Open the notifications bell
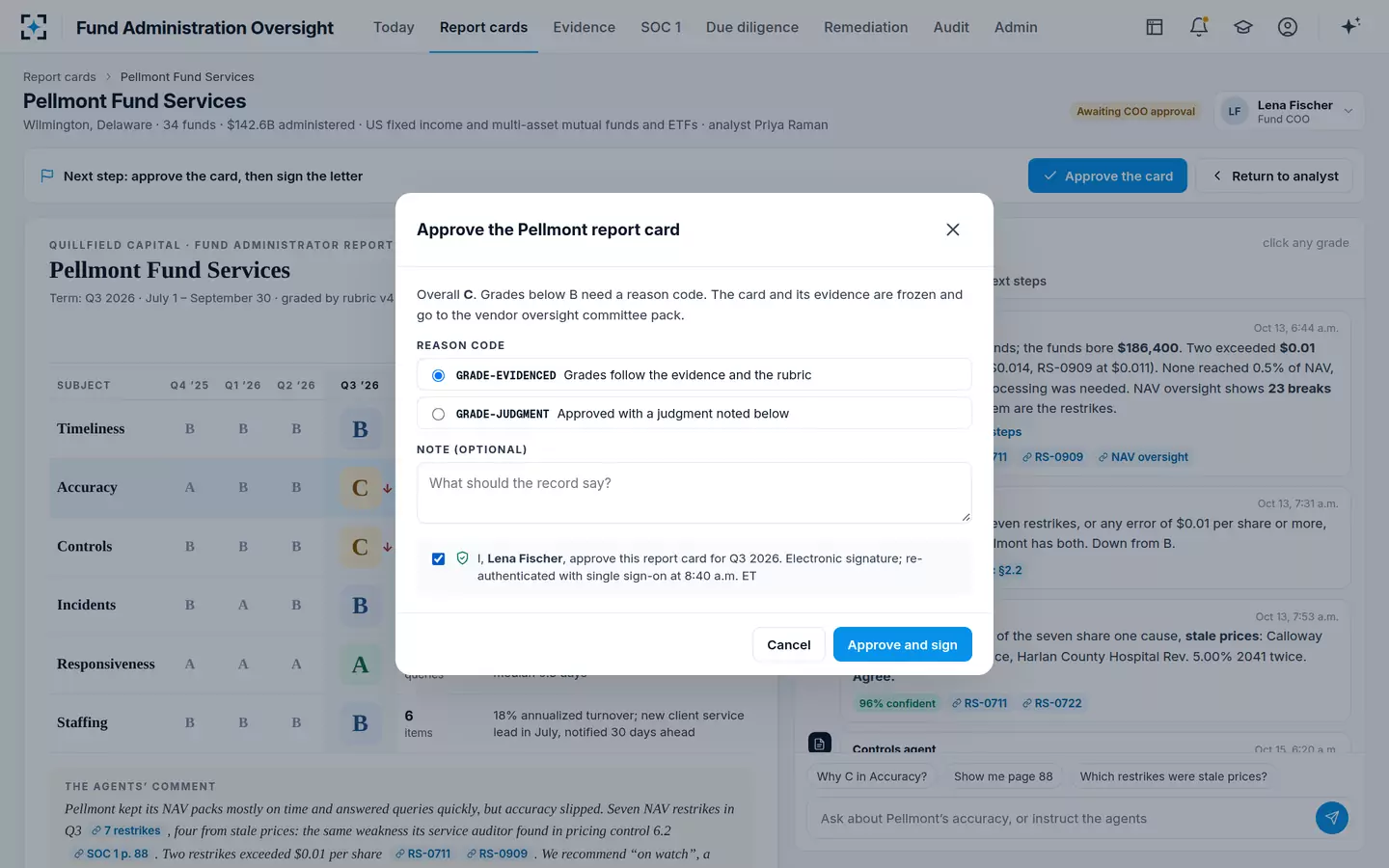The height and width of the screenshot is (868, 1389). (x=1199, y=27)
